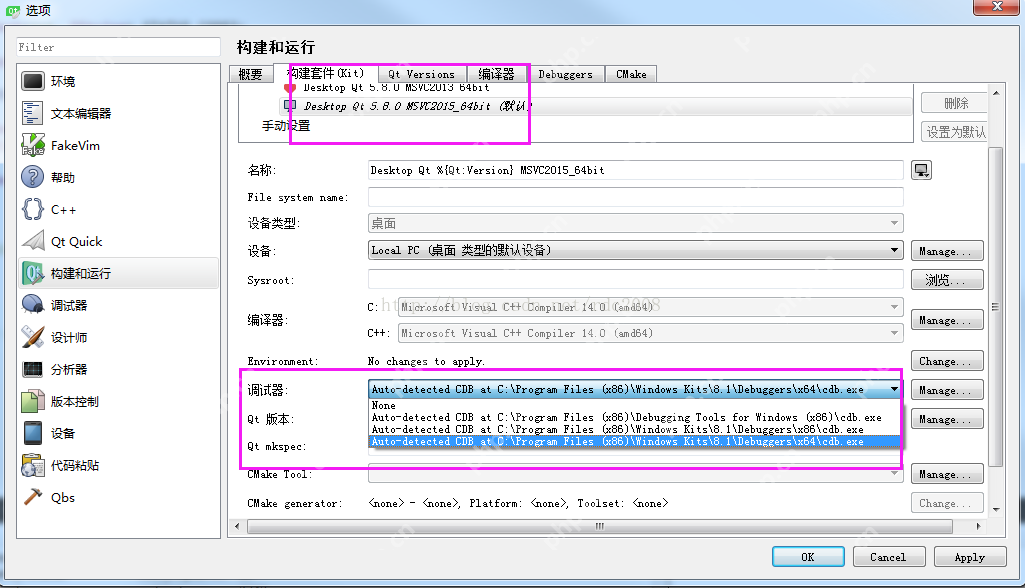Click into the 名称 name input field

tap(635, 170)
